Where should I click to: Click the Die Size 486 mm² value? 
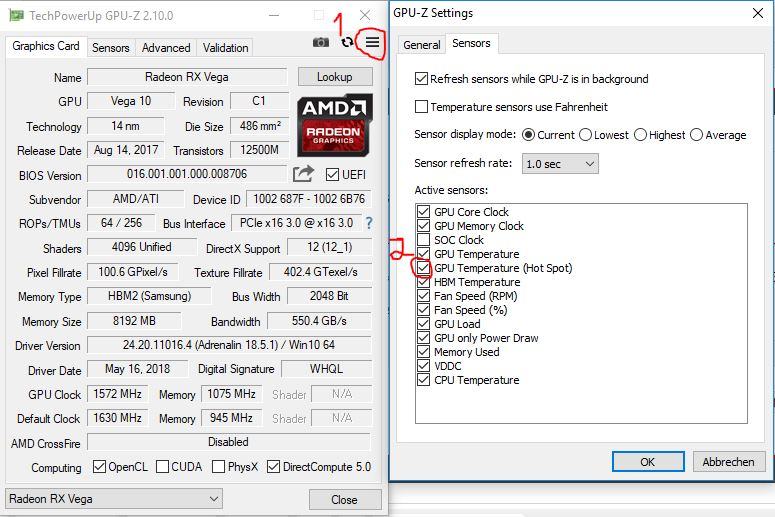[x=260, y=126]
